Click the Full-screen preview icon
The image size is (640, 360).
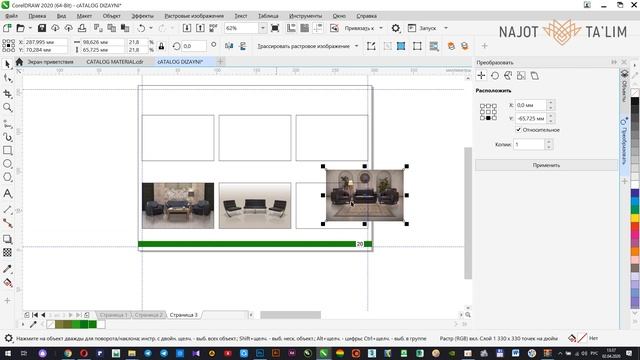click(x=275, y=28)
